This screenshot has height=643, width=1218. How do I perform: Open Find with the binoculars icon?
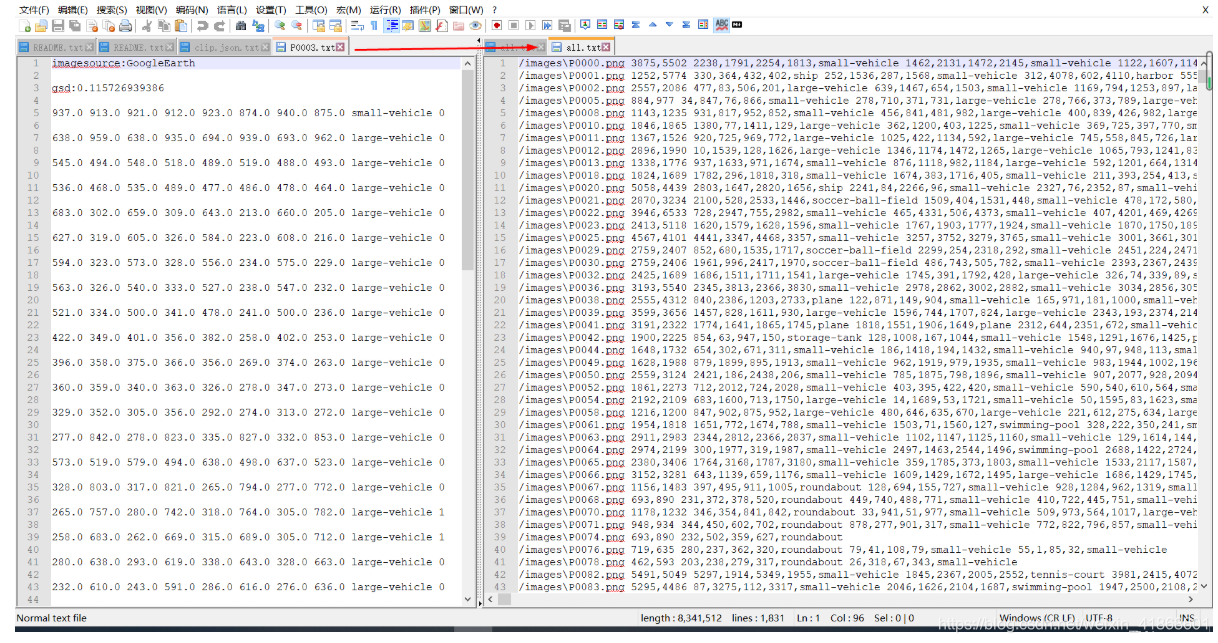(241, 25)
